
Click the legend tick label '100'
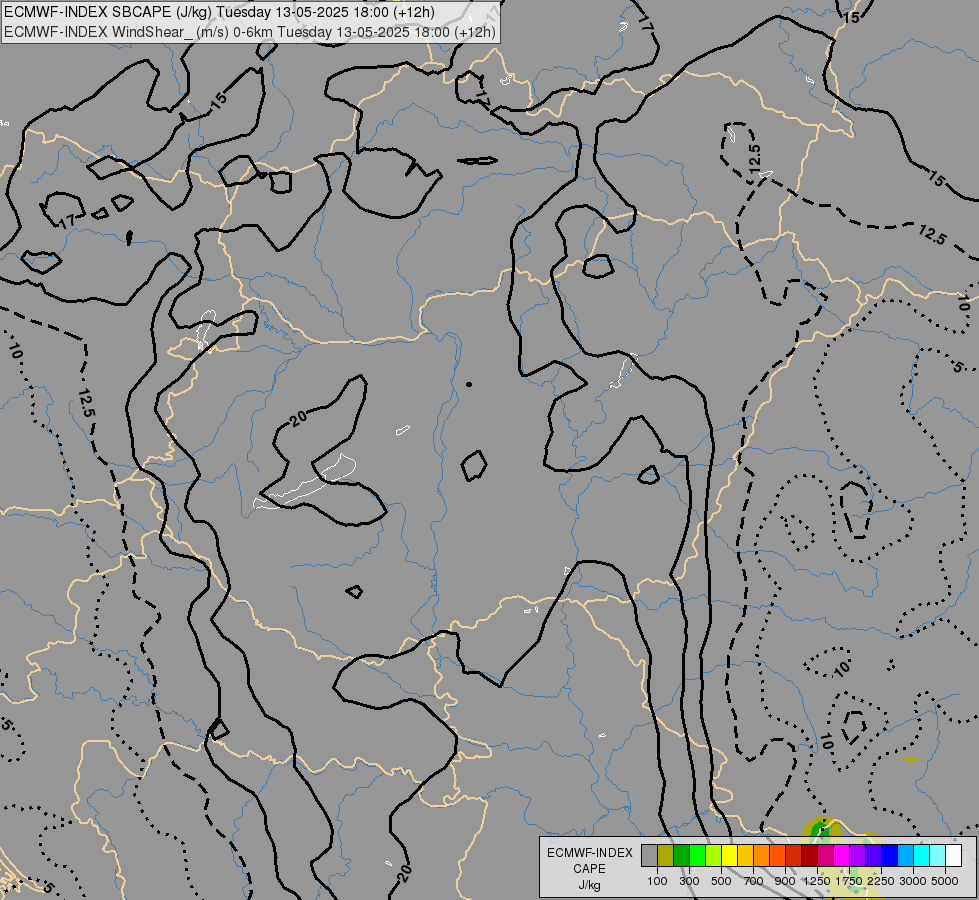[x=657, y=881]
